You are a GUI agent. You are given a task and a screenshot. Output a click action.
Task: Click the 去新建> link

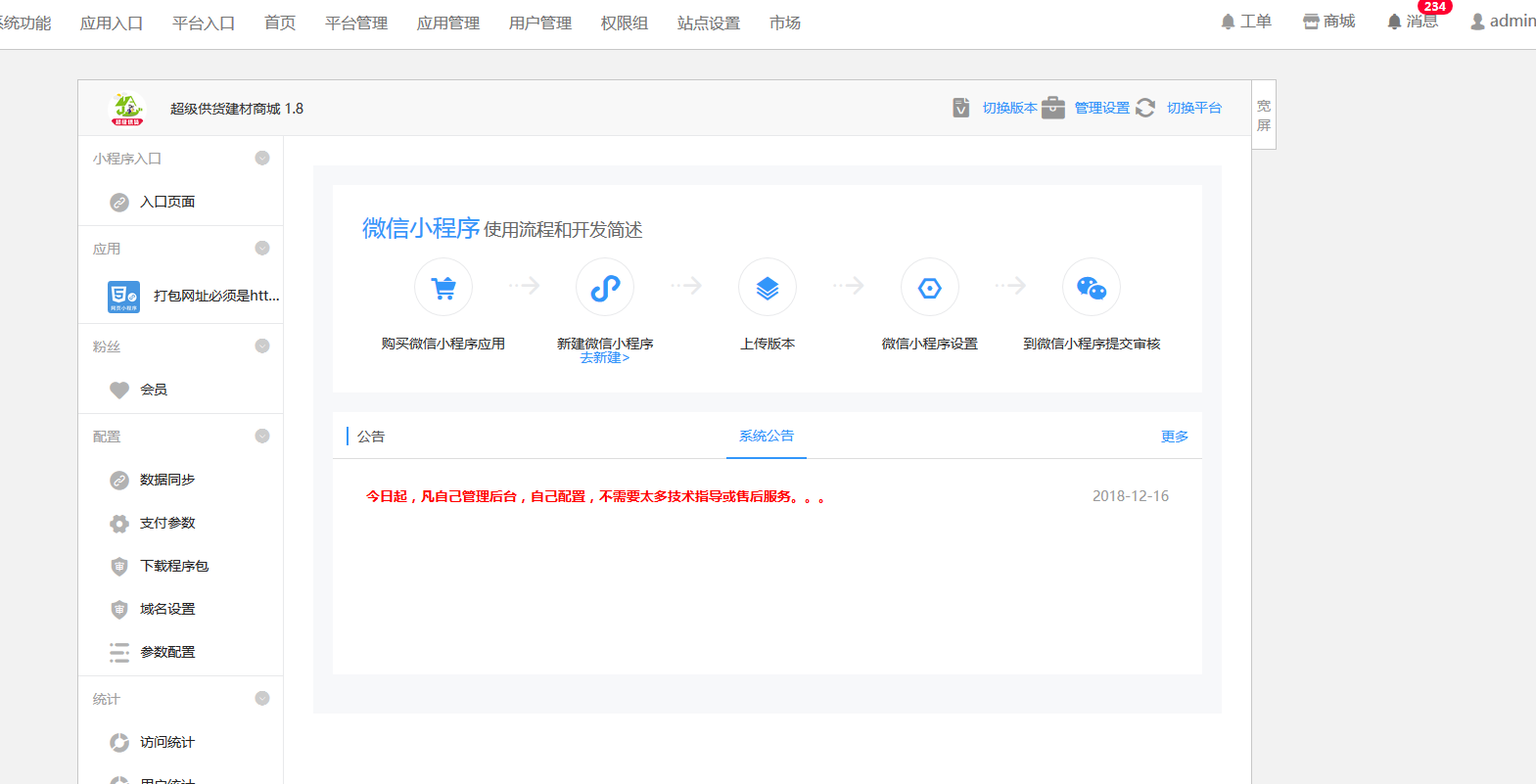[604, 358]
